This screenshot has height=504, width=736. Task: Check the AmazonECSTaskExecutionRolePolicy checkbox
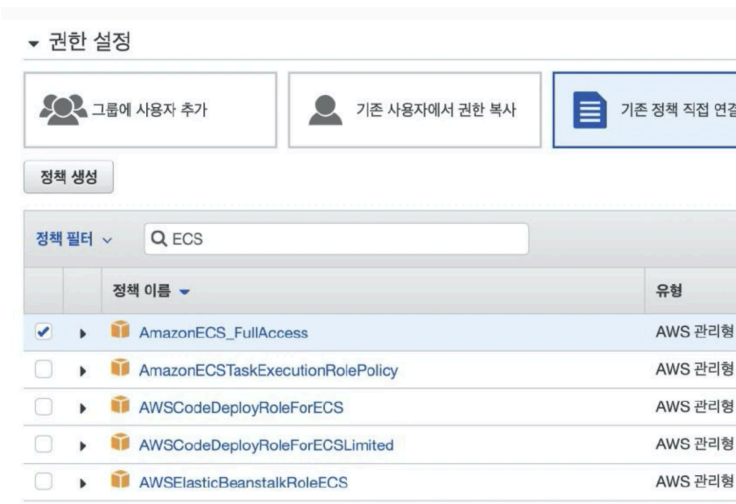click(43, 369)
